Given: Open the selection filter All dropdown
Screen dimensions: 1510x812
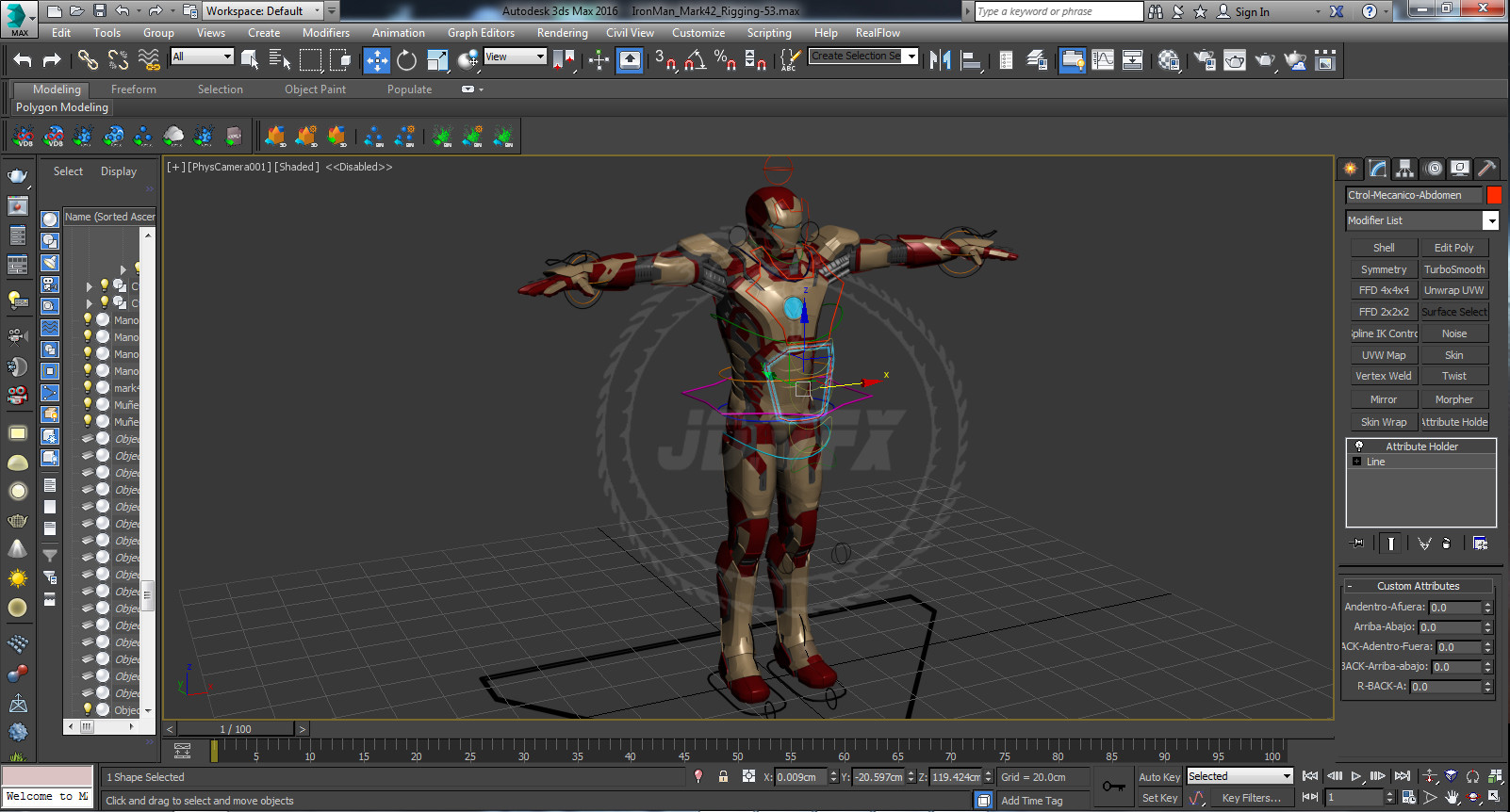Looking at the screenshot, I should 202,57.
